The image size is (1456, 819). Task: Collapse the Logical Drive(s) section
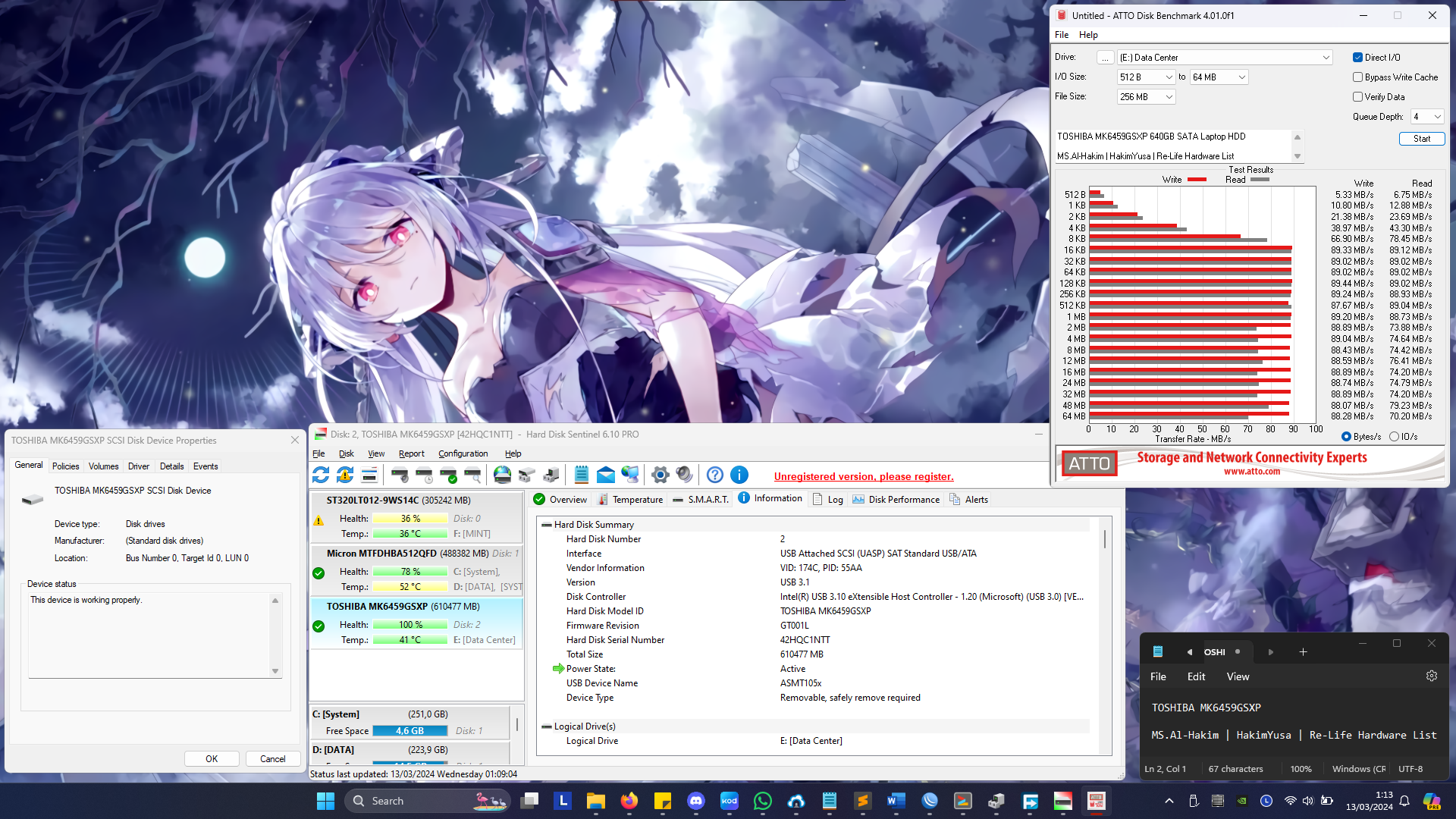546,726
